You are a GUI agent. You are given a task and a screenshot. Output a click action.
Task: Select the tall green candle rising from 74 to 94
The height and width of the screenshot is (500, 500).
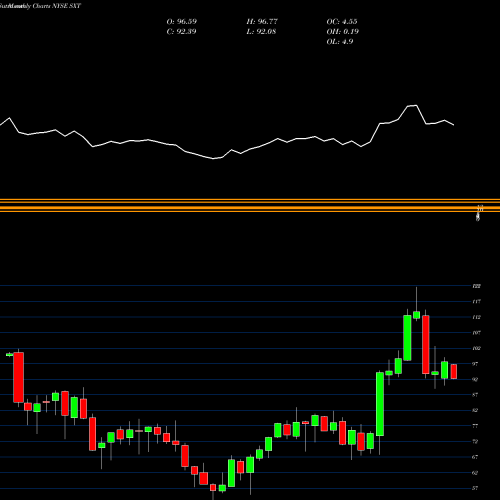pos(380,404)
